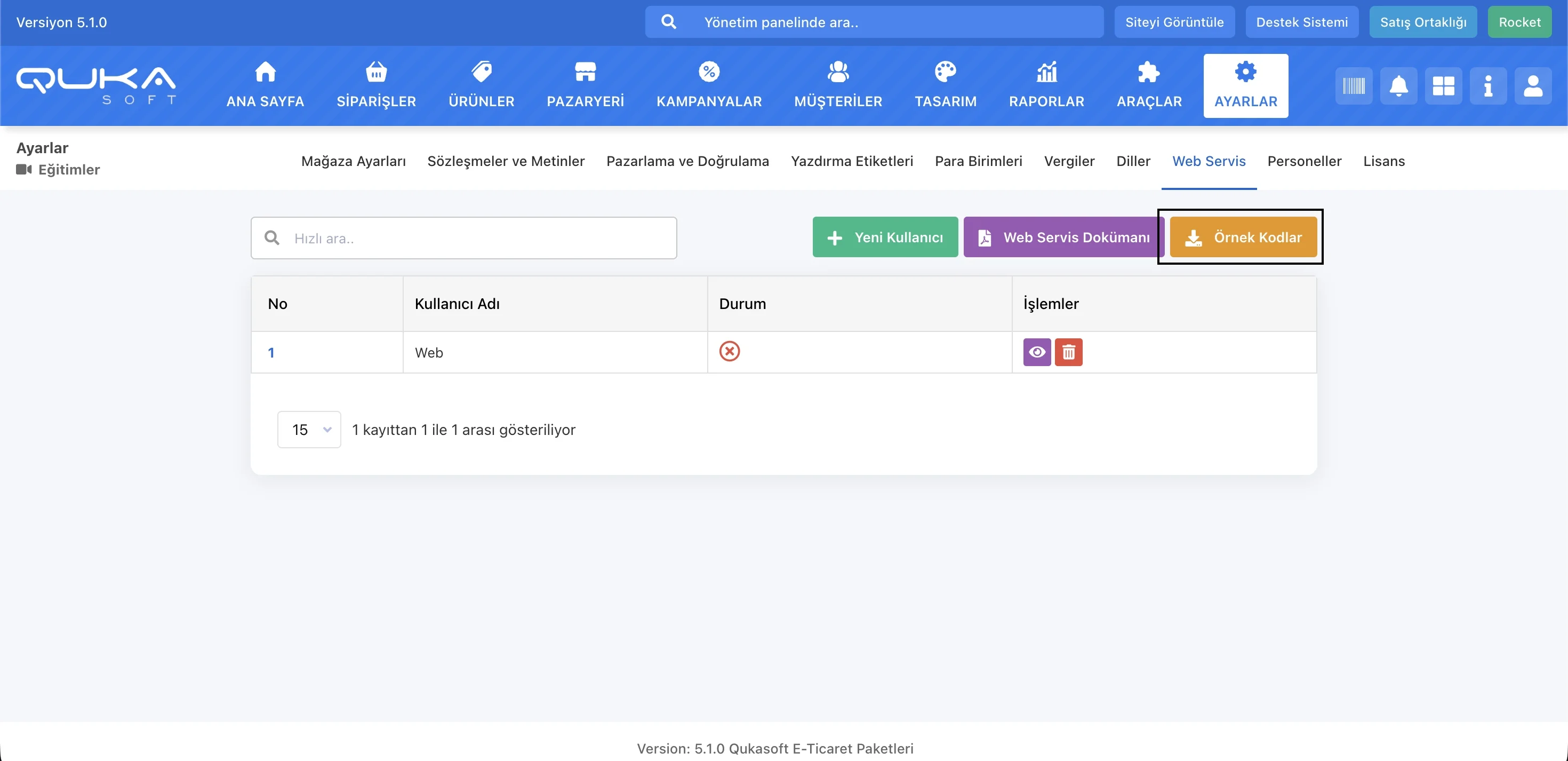This screenshot has height=761, width=1568.
Task: Open the info icon in header
Action: pos(1487,86)
